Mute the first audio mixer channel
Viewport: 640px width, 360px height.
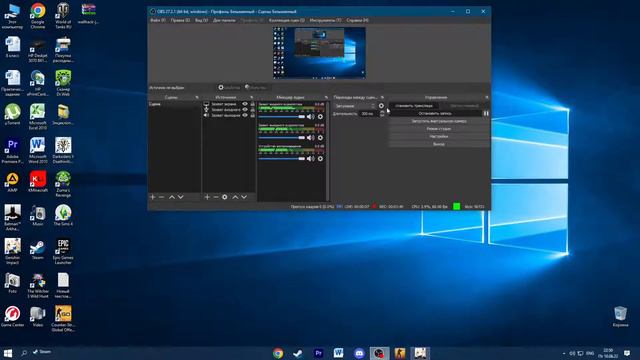311,117
